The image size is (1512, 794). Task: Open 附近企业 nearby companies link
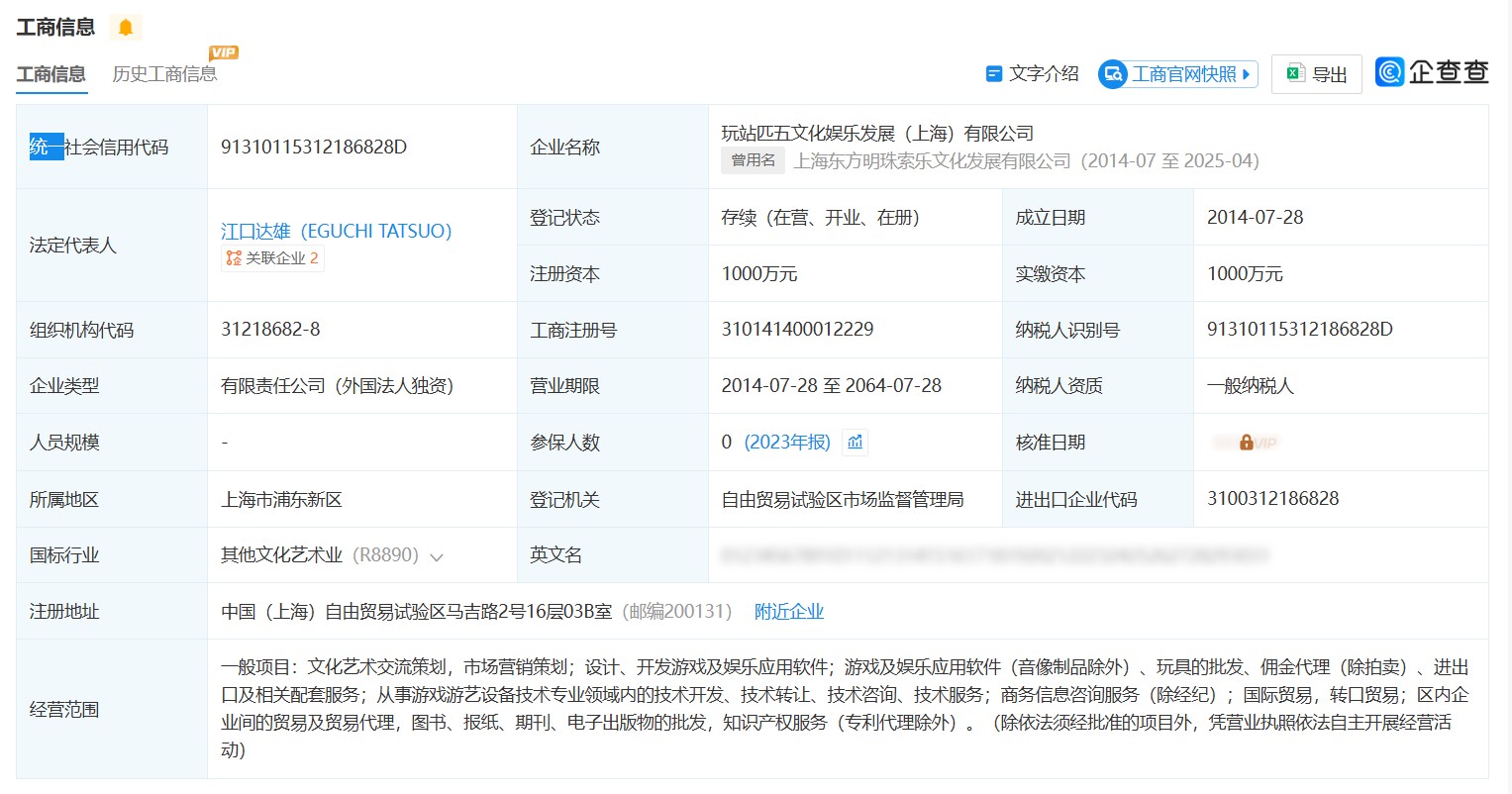(x=789, y=612)
